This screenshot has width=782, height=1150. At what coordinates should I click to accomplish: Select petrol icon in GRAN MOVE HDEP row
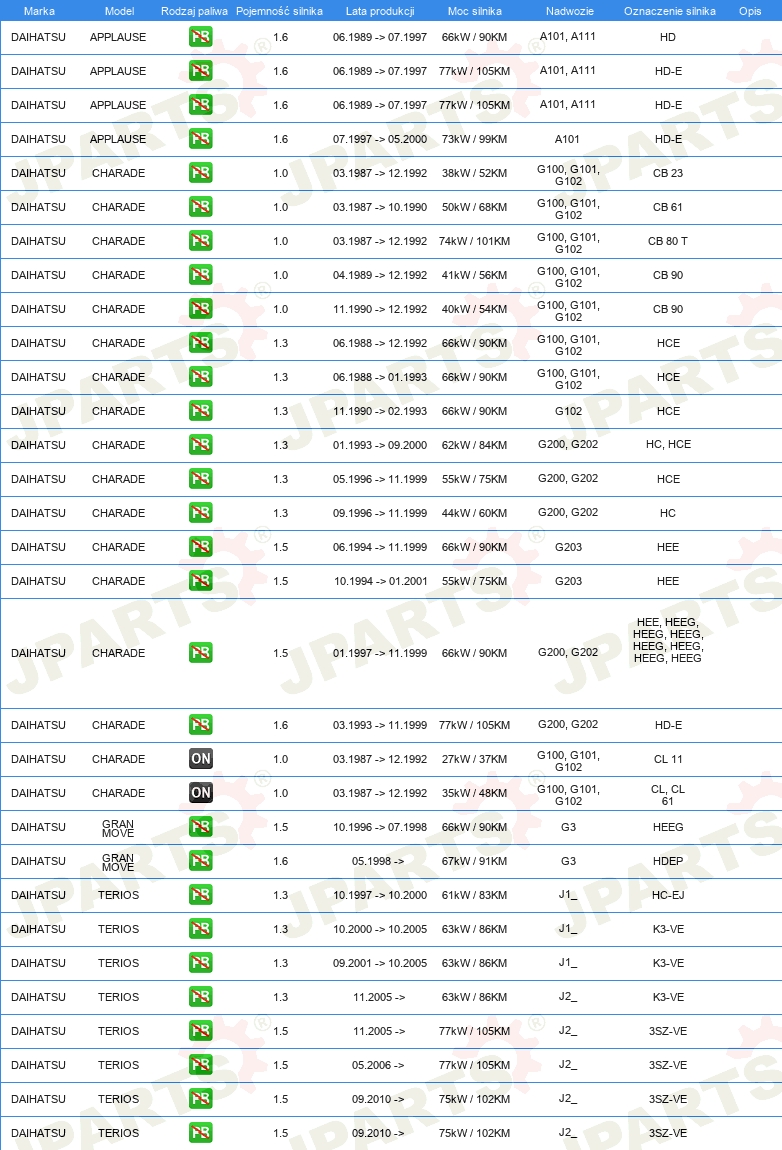pos(200,861)
